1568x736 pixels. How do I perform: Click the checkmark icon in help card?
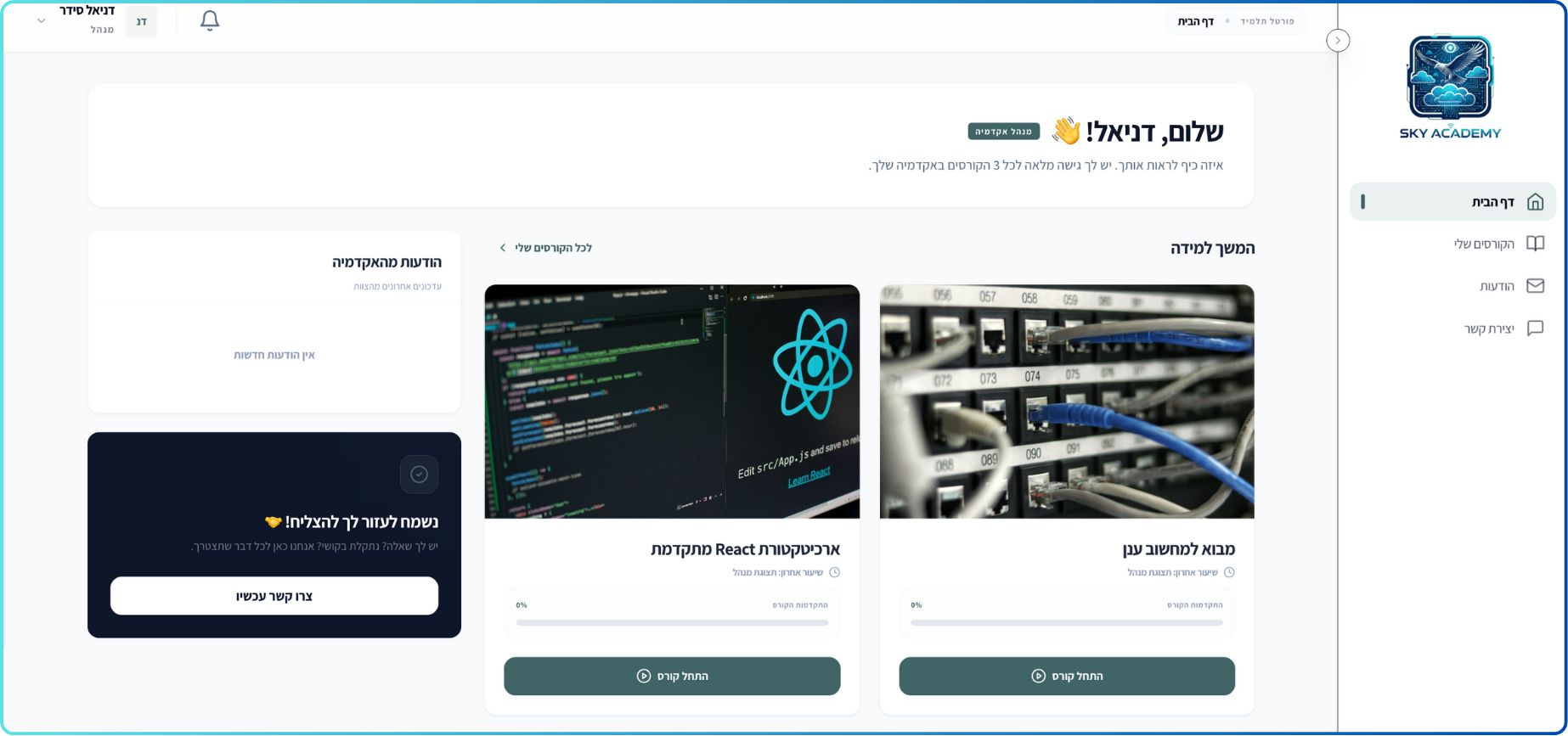pos(419,475)
